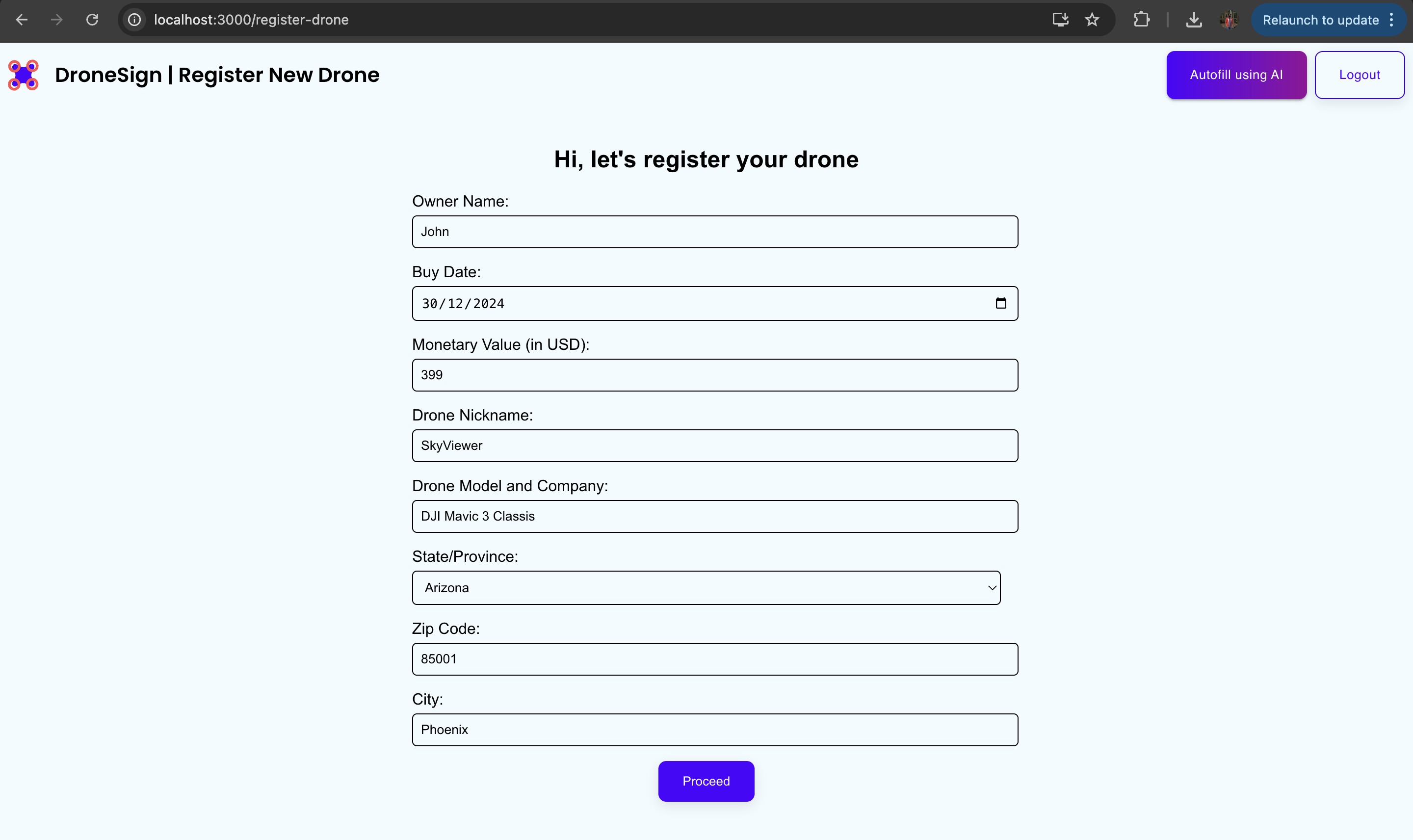Open the Chrome profile avatar
This screenshot has width=1413, height=840.
1229,20
